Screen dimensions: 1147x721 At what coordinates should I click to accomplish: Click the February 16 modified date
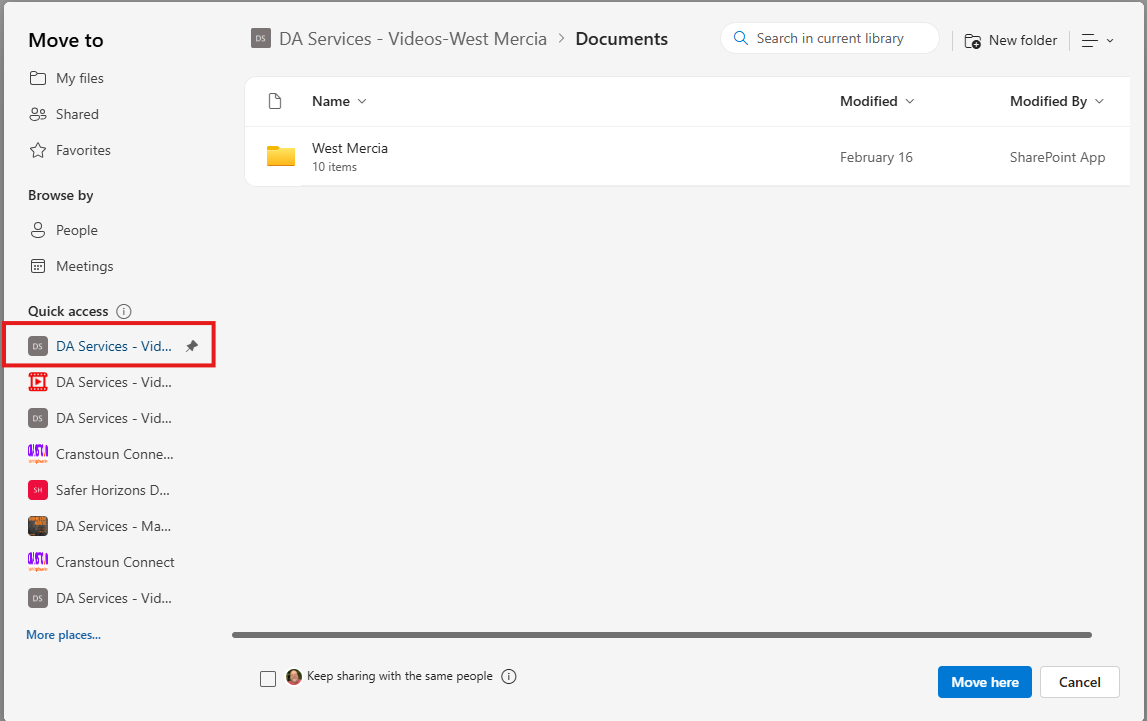tap(876, 157)
